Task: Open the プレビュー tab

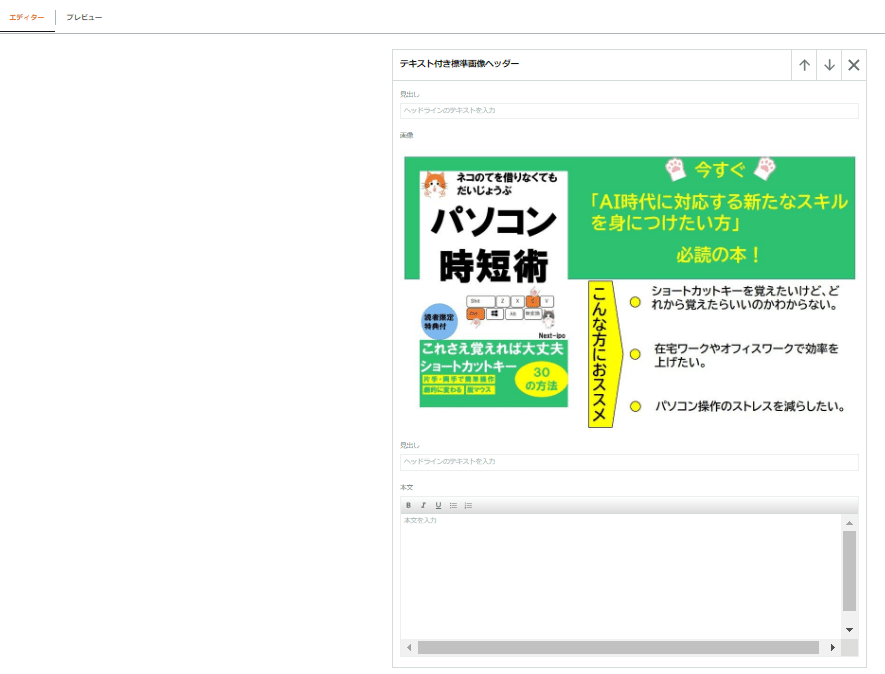Action: pyautogui.click(x=84, y=17)
